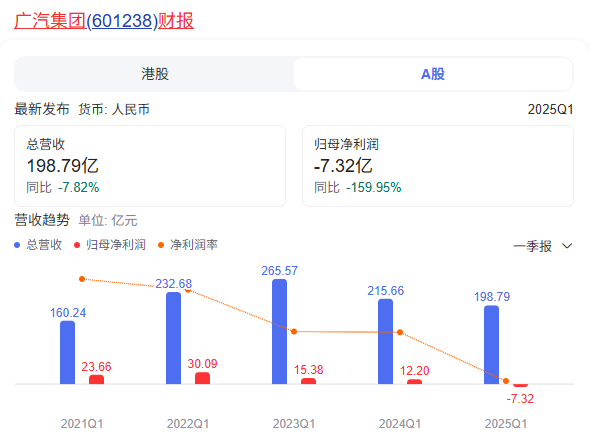Click the 23.66 profit label
590x437 pixels.
click(96, 367)
